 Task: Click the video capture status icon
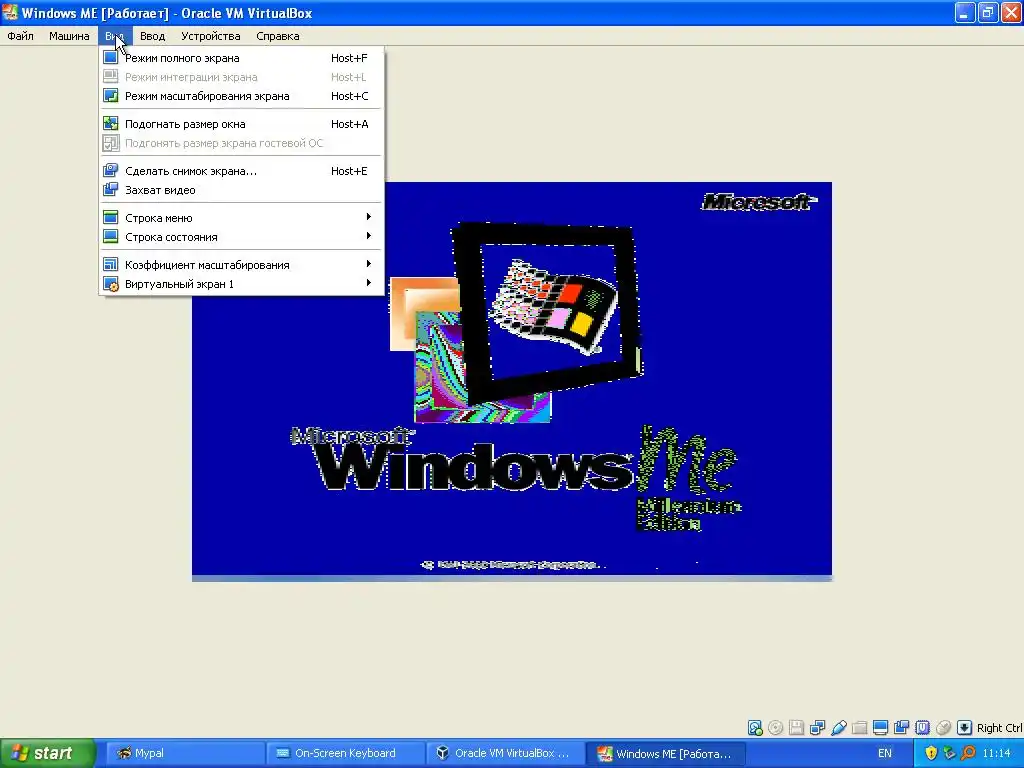(902, 728)
